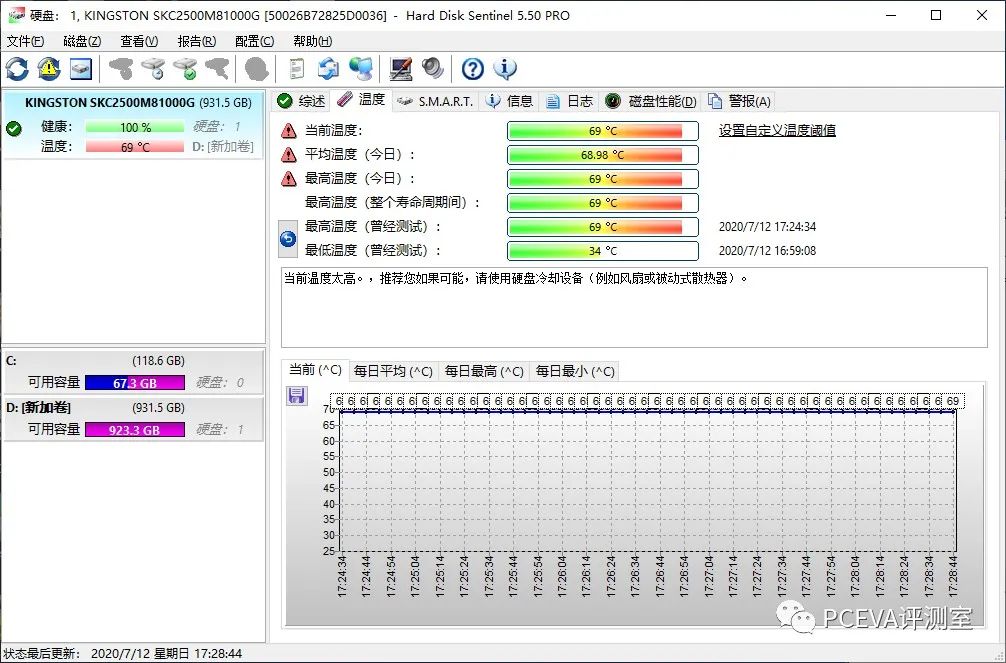Click the blue refresh arrows toolbar icon

(17, 69)
